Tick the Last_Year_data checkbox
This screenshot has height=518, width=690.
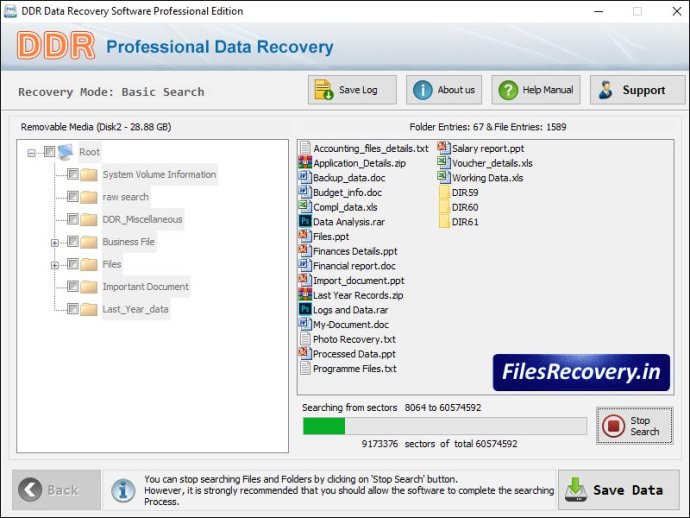click(x=73, y=309)
